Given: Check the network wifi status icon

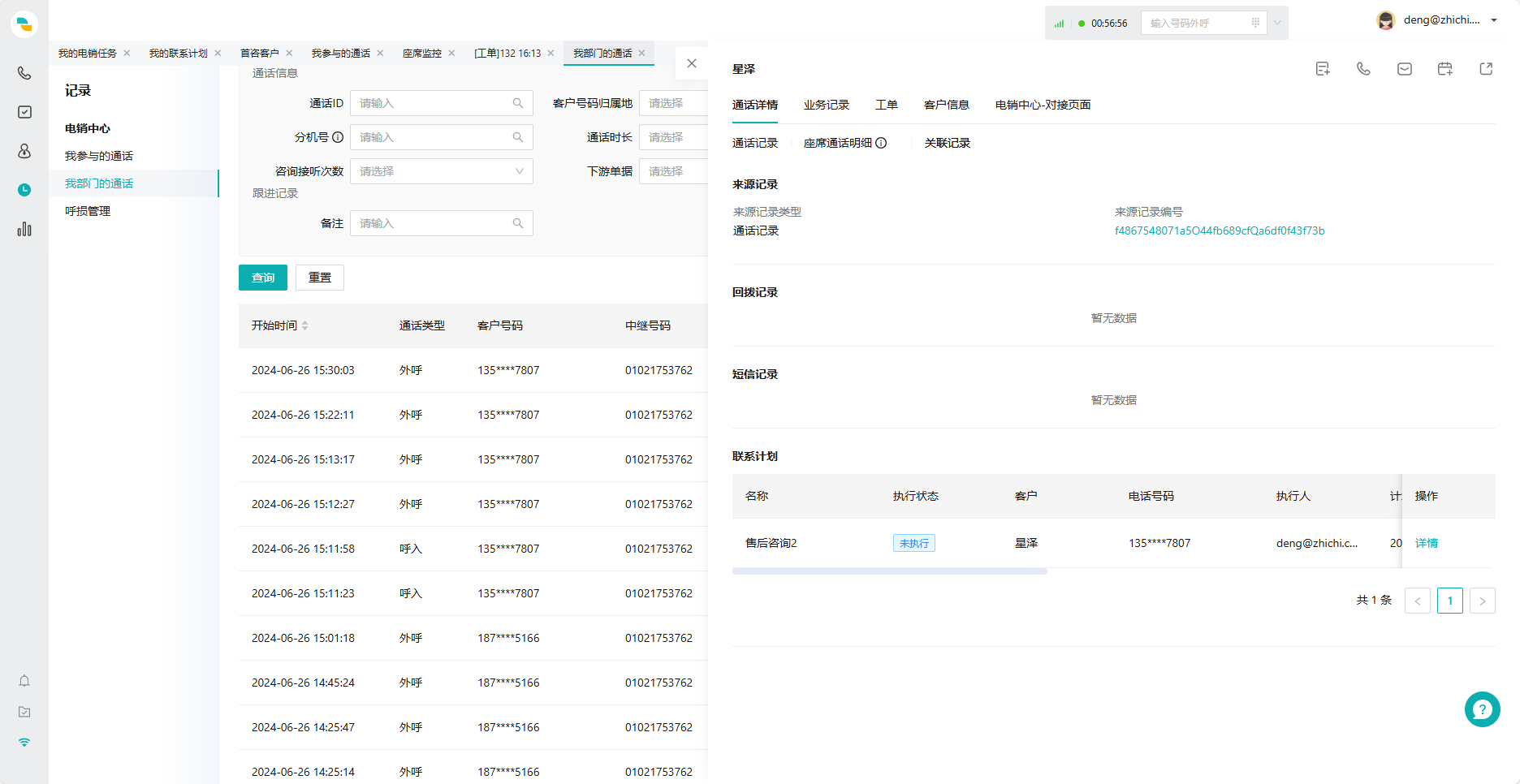Looking at the screenshot, I should pos(24,743).
